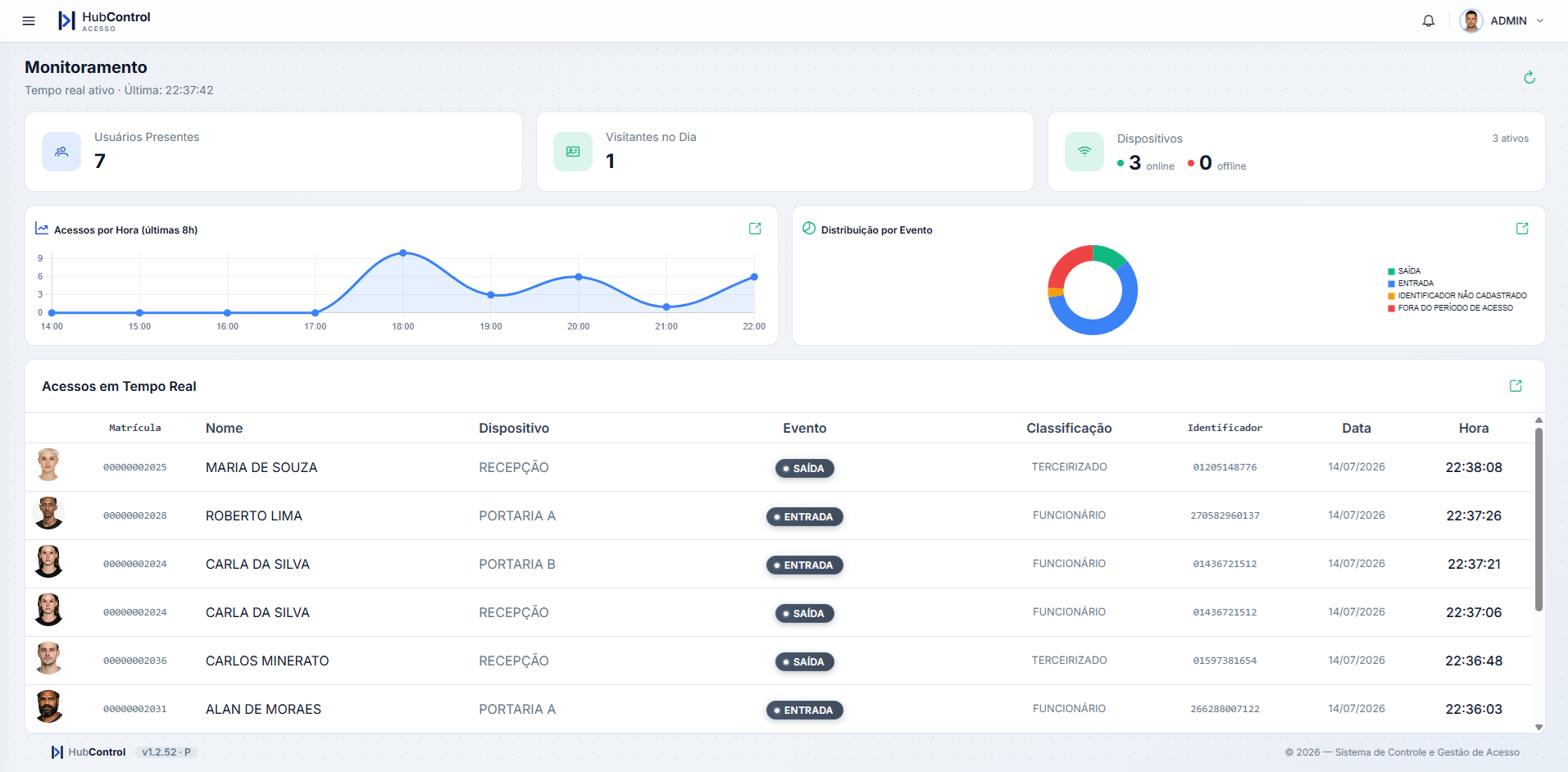
Task: Click the blue ENTRADA legend swatch
Action: (x=1391, y=284)
